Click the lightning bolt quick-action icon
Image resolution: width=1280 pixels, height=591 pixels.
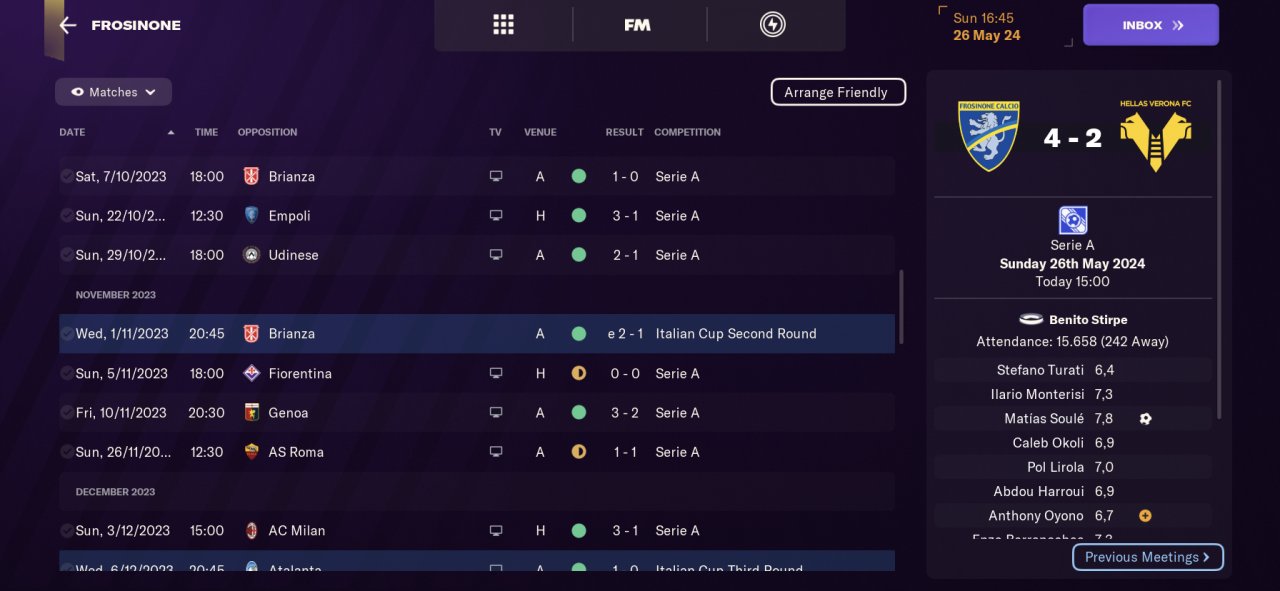(x=772, y=25)
